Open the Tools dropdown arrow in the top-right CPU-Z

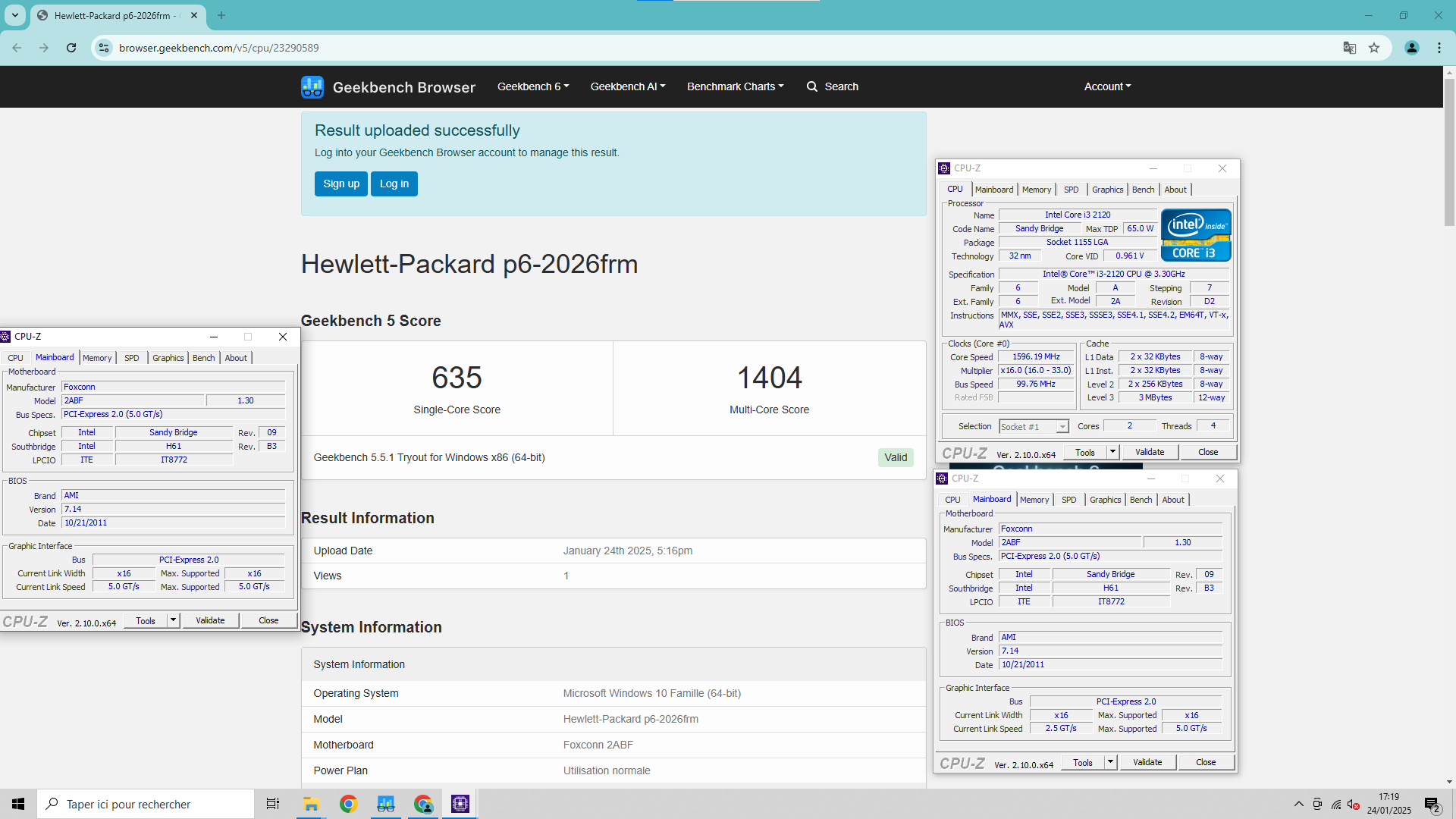(x=1112, y=452)
